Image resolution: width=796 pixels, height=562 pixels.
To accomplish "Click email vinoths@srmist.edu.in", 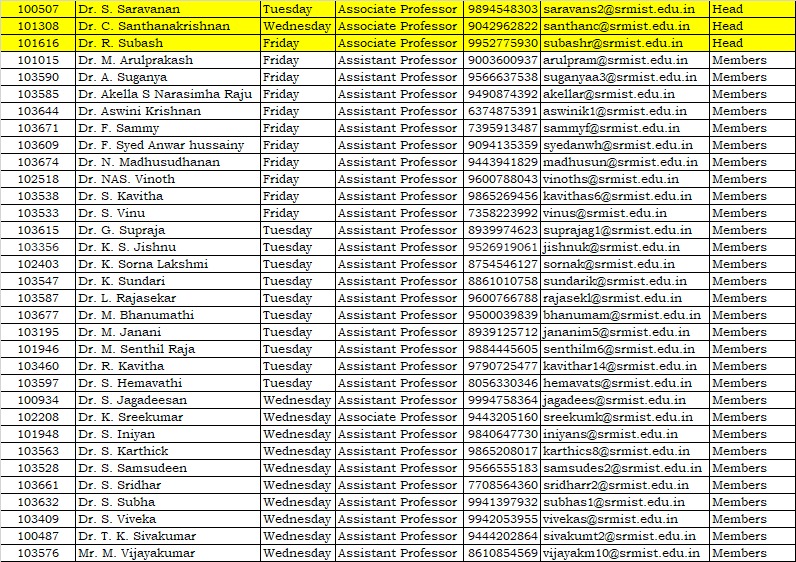I will 610,179.
